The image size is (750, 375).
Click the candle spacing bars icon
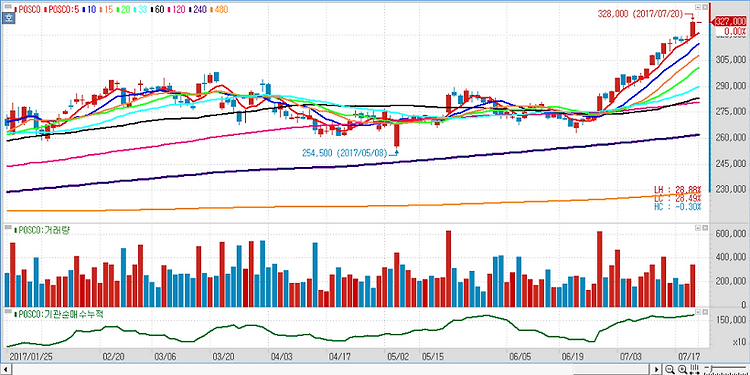tap(695, 369)
